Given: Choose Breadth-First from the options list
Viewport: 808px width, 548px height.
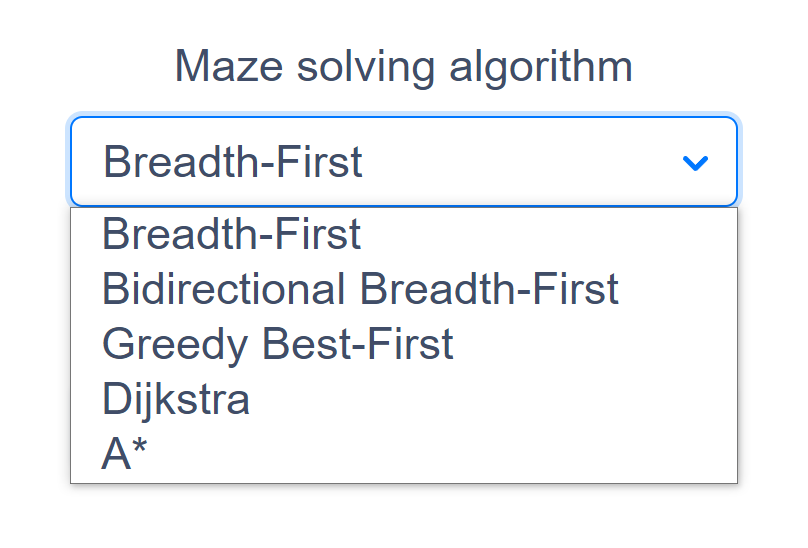Looking at the screenshot, I should click(x=232, y=235).
